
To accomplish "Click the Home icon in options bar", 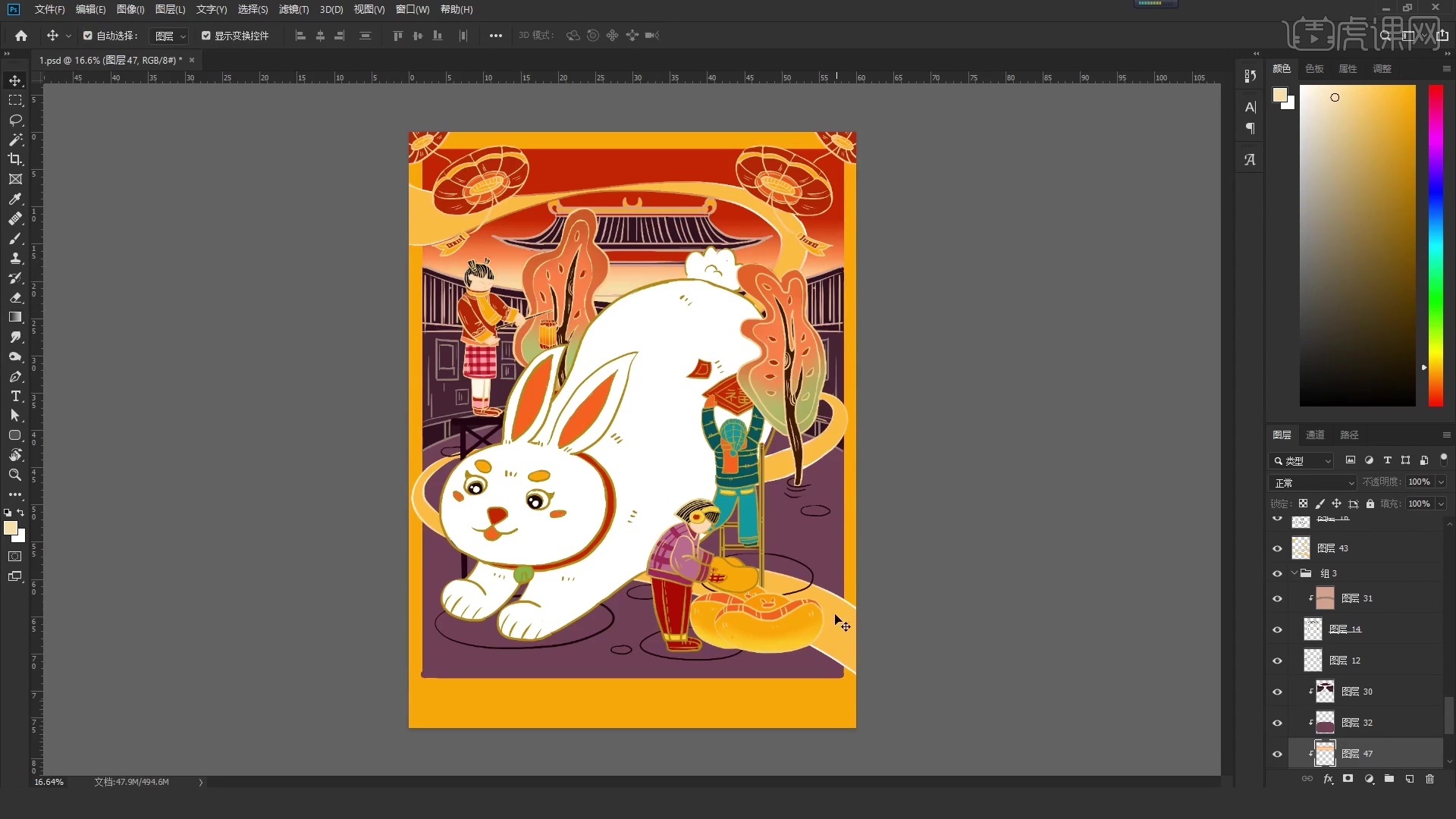I will (x=21, y=36).
